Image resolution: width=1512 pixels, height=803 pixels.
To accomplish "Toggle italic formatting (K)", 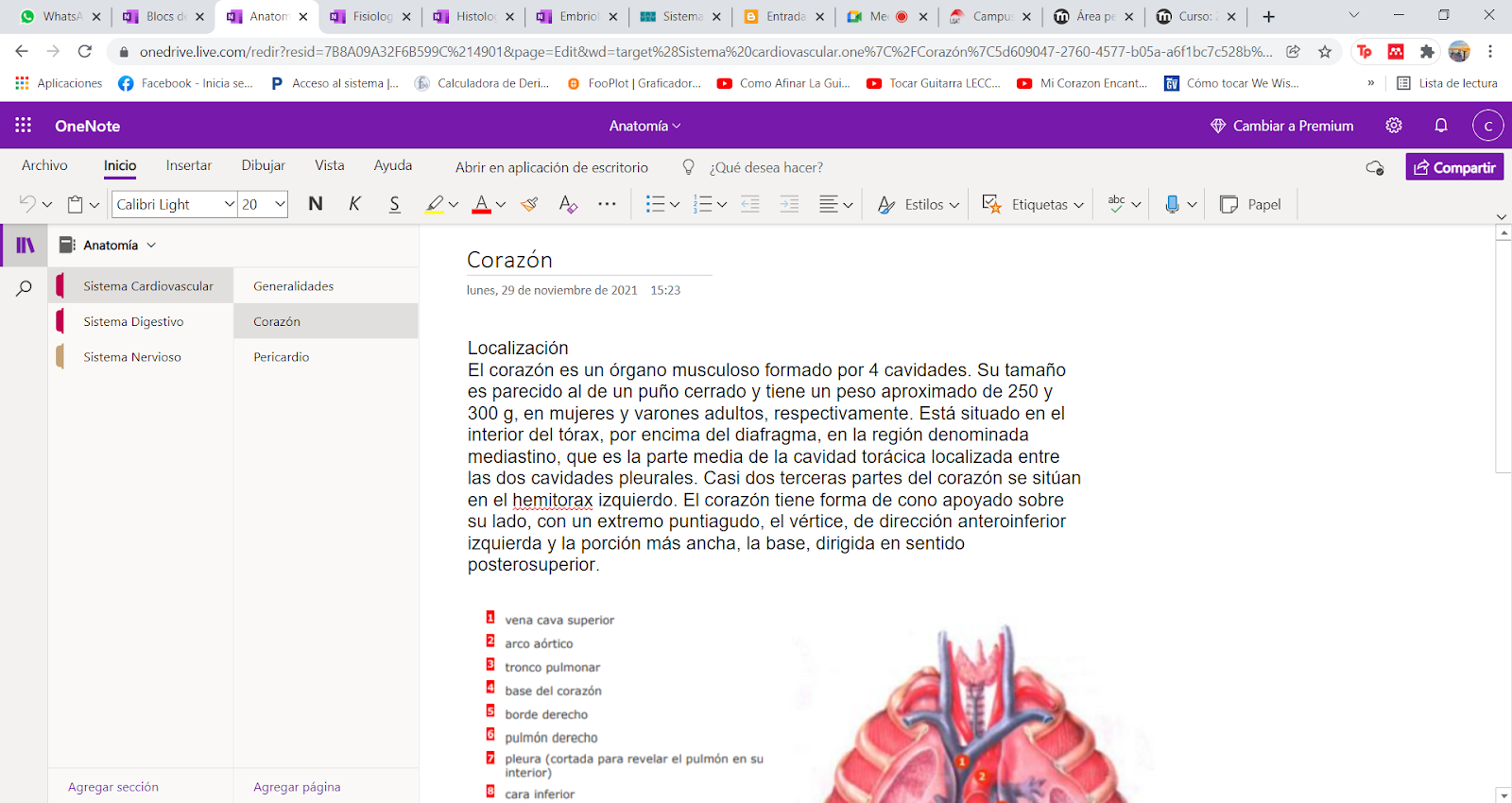I will coord(354,204).
